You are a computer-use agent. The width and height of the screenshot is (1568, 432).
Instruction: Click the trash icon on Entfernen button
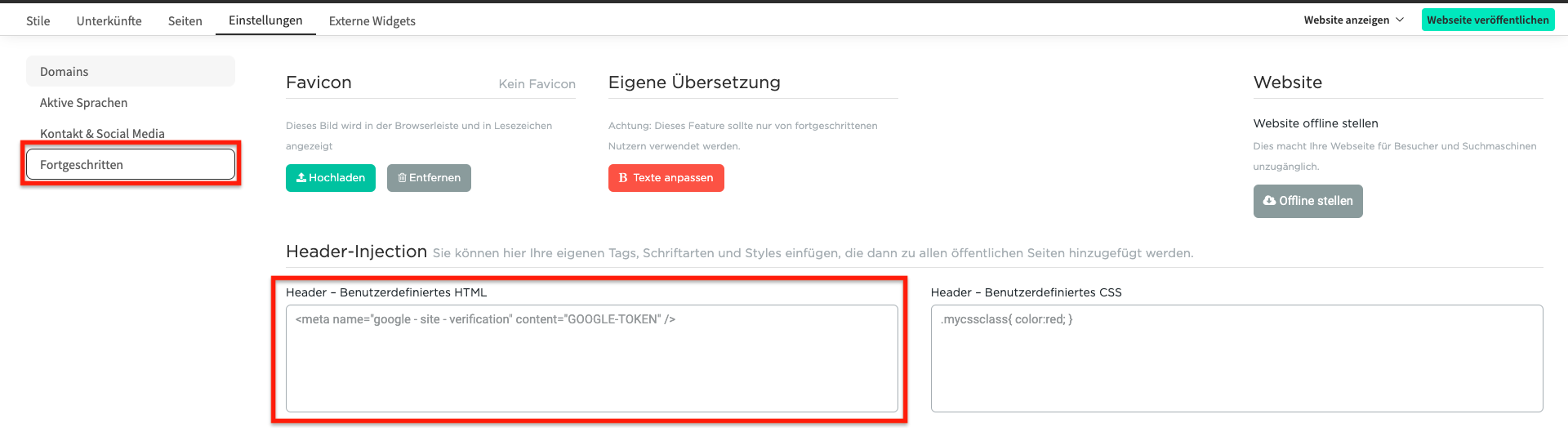pyautogui.click(x=402, y=178)
